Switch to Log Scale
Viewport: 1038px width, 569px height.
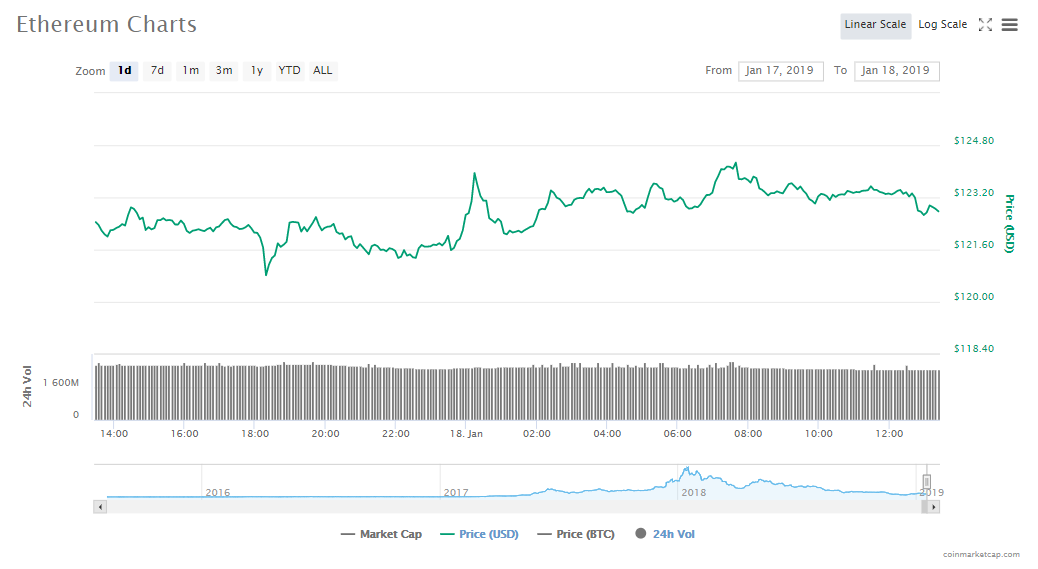[x=942, y=25]
